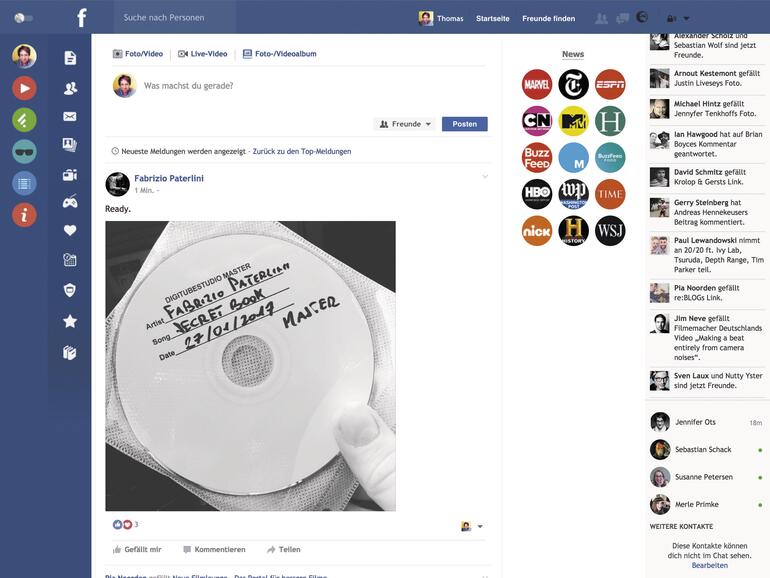Screen dimensions: 770x578
Task: Open the Washington Post news icon
Action: tap(573, 194)
